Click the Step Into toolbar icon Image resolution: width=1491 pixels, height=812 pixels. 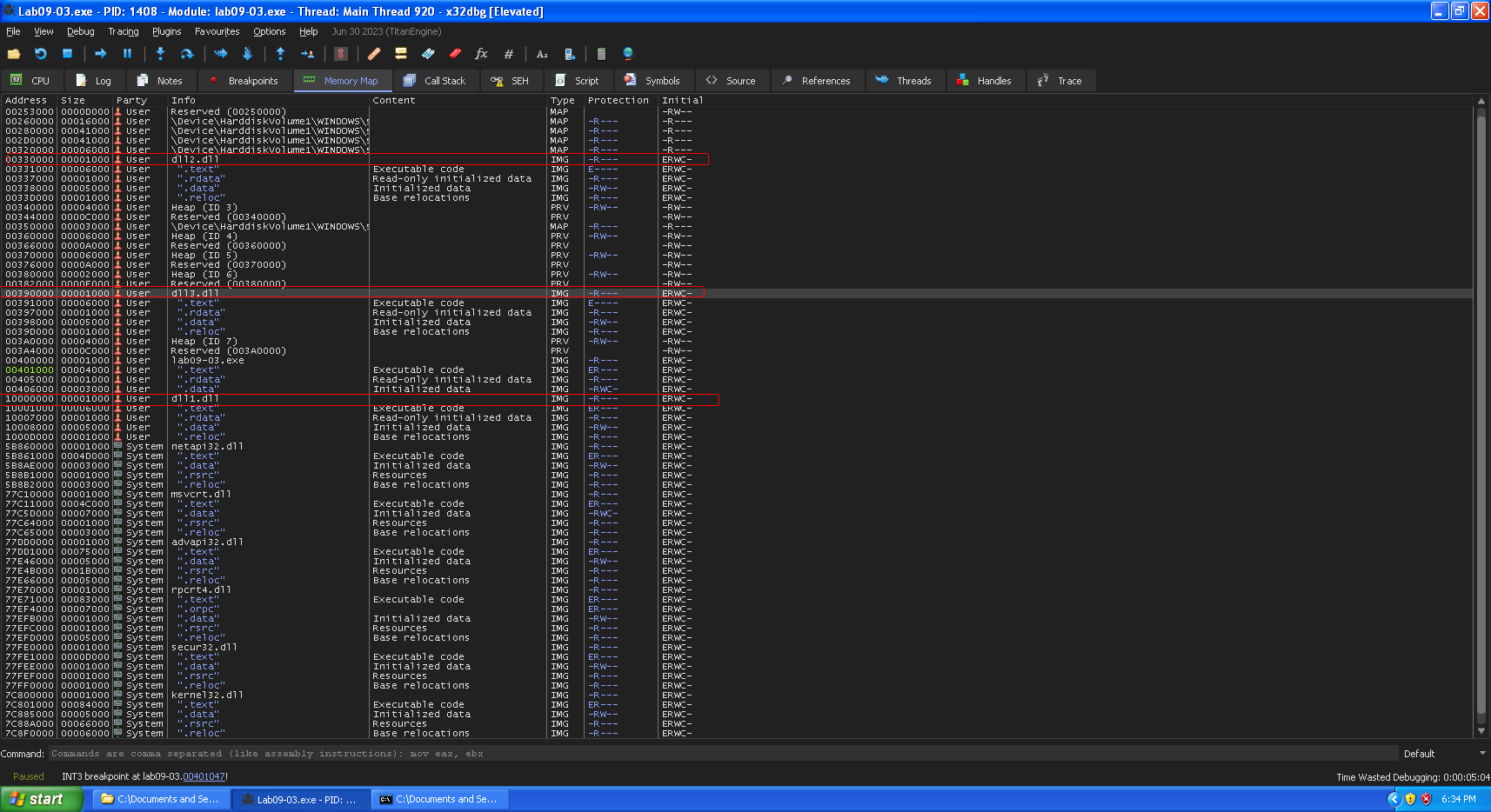coord(160,54)
